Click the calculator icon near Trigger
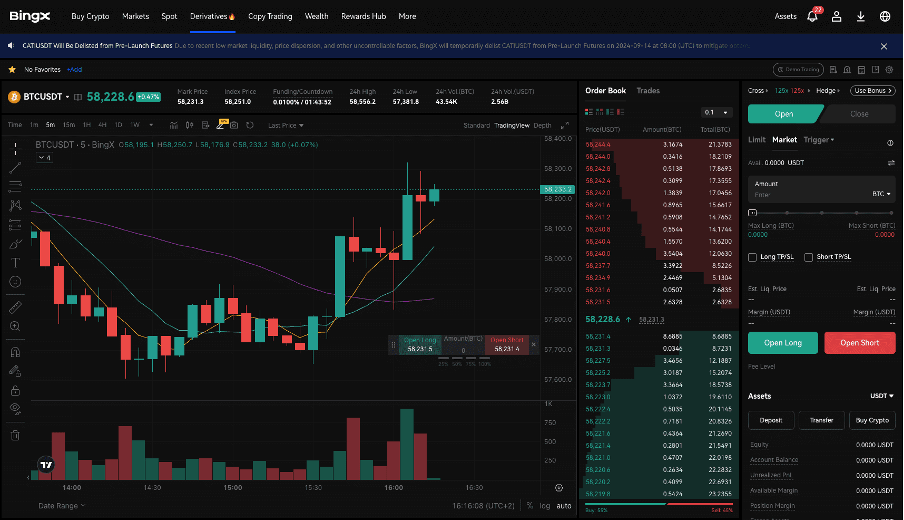Screen dimensions: 904x520 pyautogui.click(x=890, y=142)
